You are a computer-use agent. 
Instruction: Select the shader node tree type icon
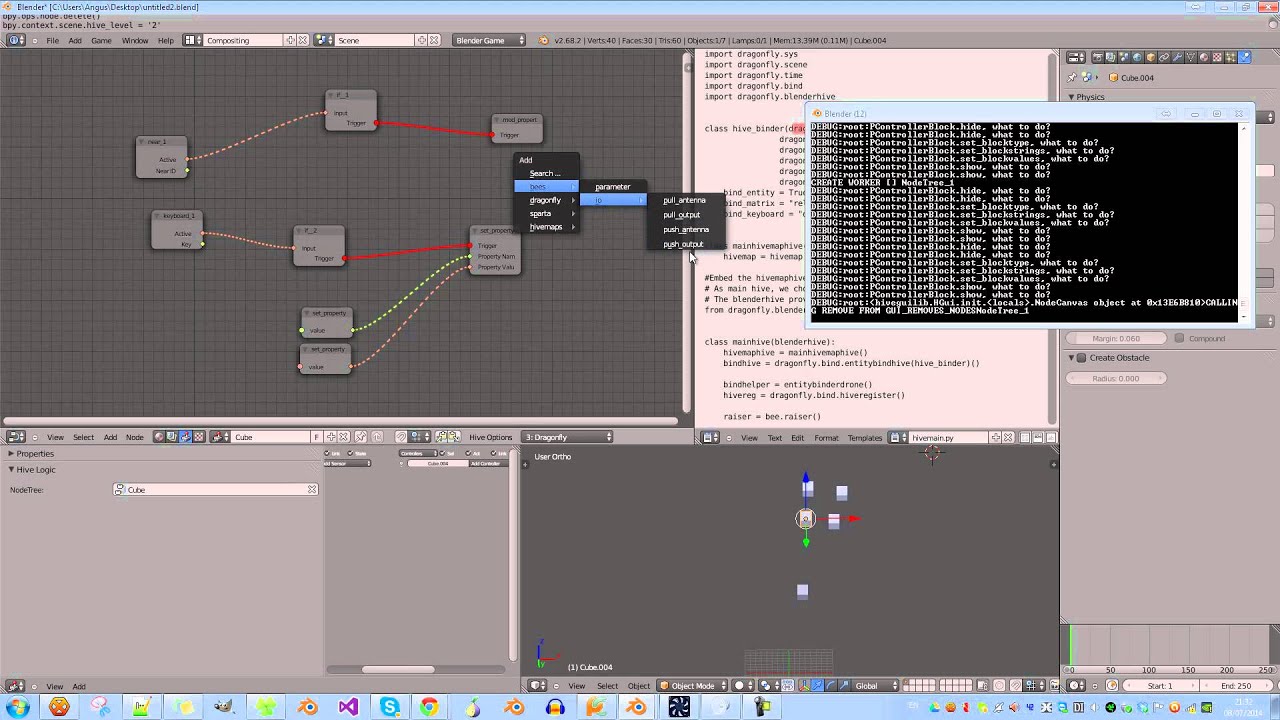159,437
